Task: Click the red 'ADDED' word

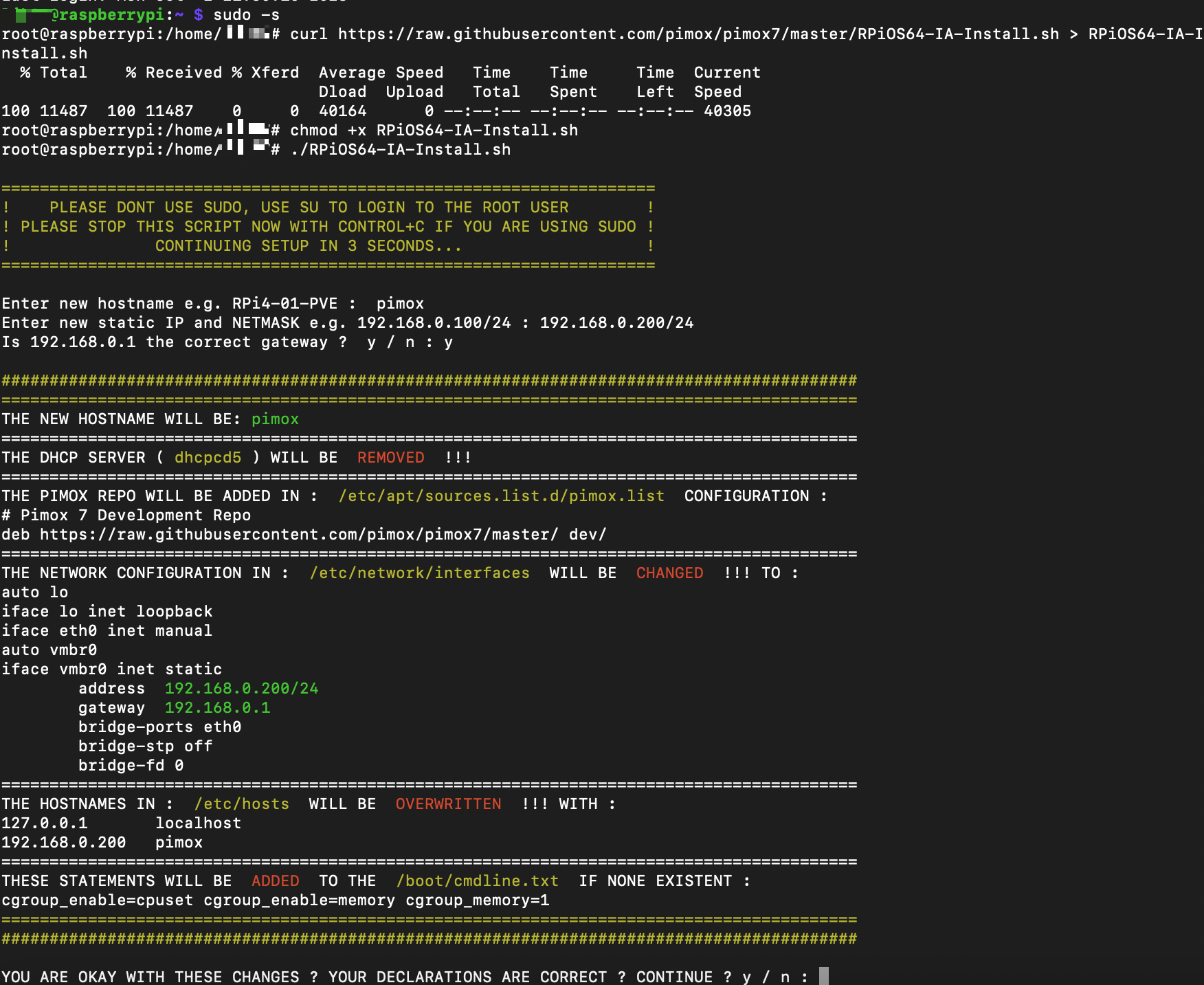Action: pos(275,881)
